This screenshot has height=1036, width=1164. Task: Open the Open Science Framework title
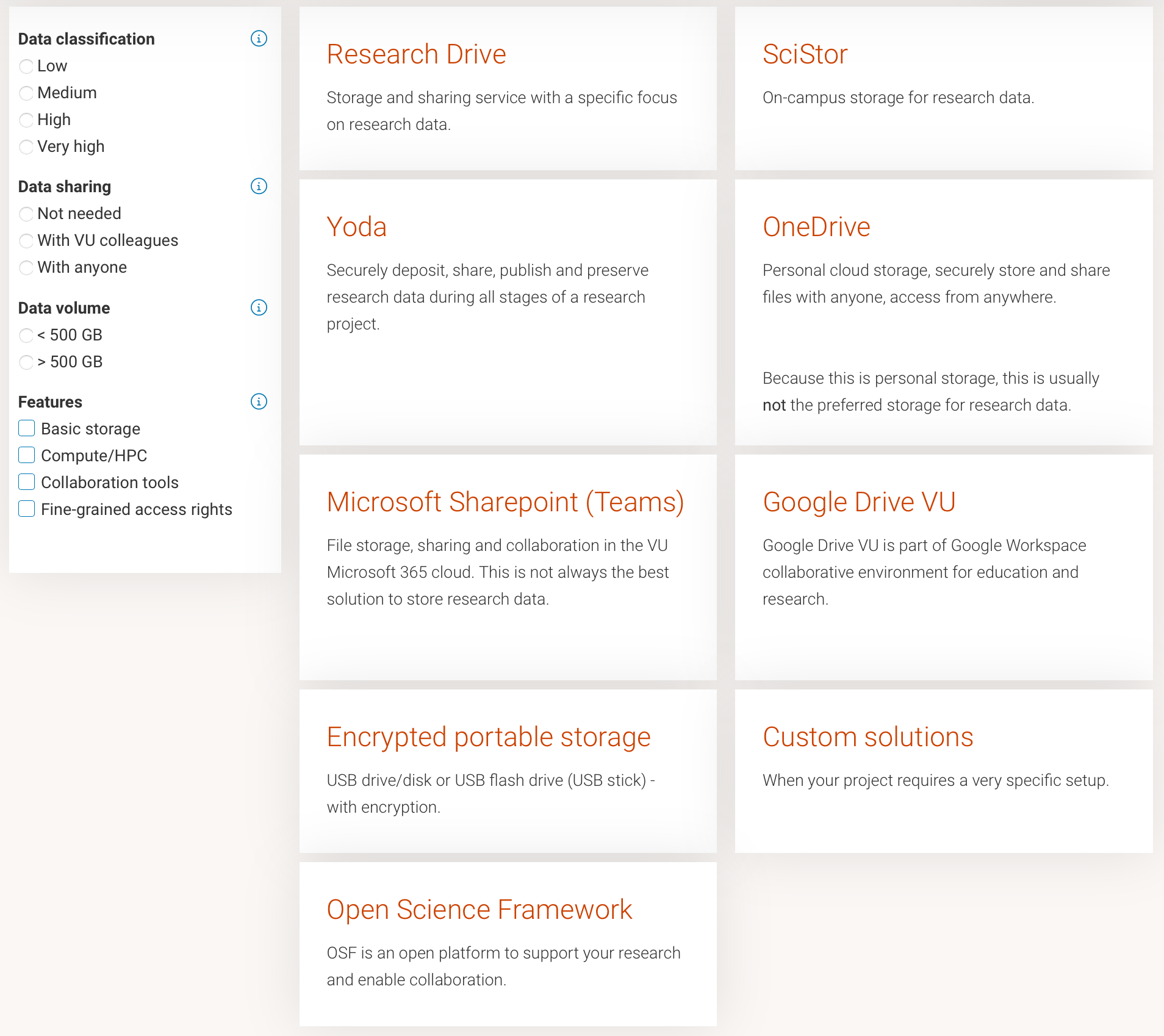click(x=480, y=910)
